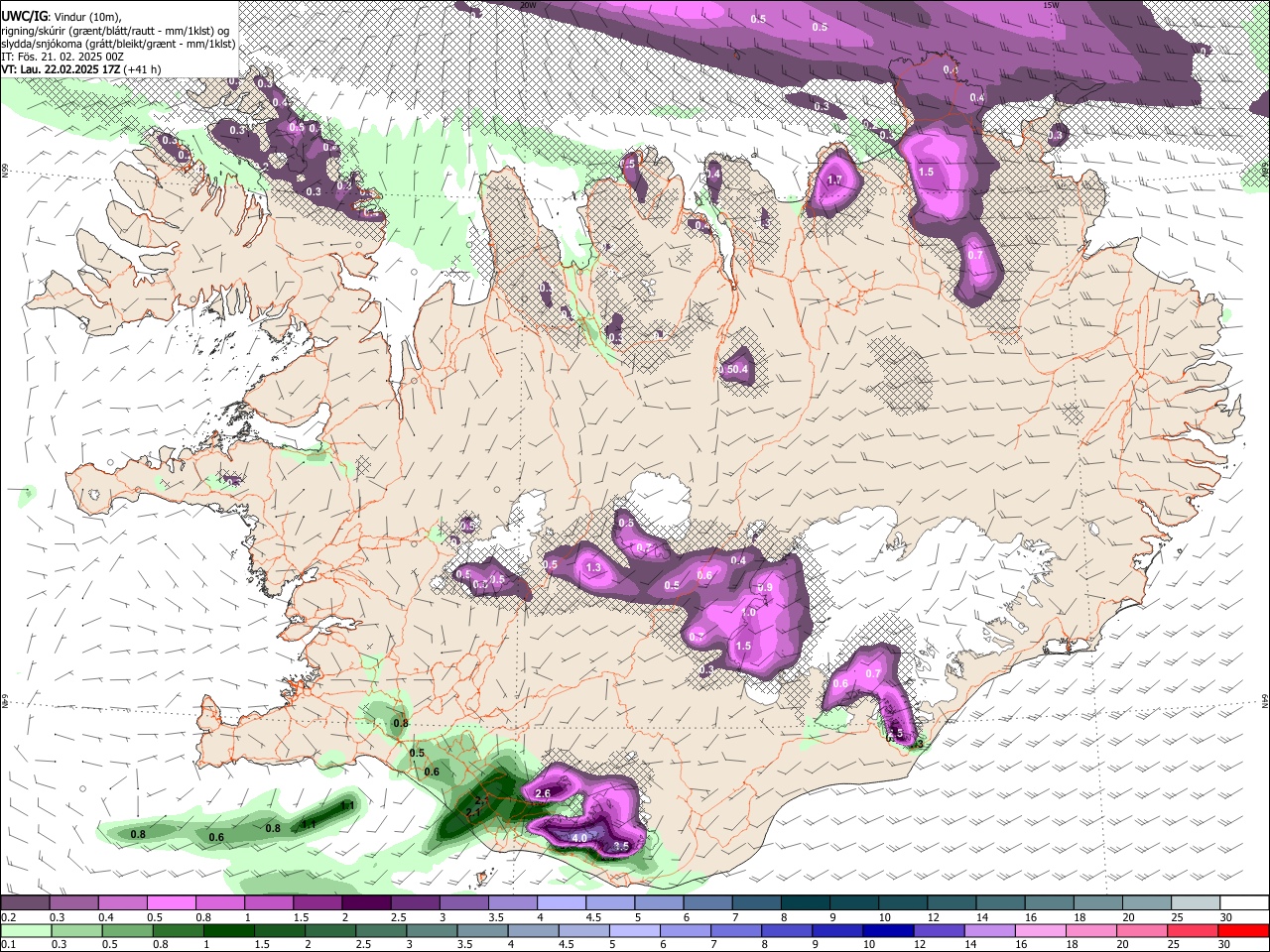Click the '64N' latitude label on the right edge
Viewport: 1270px width, 952px height.
click(x=1265, y=700)
